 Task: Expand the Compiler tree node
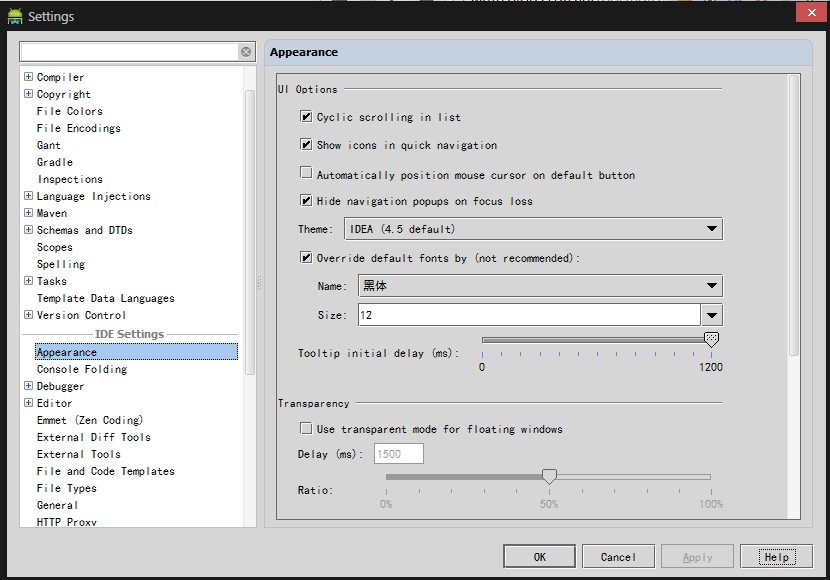29,77
